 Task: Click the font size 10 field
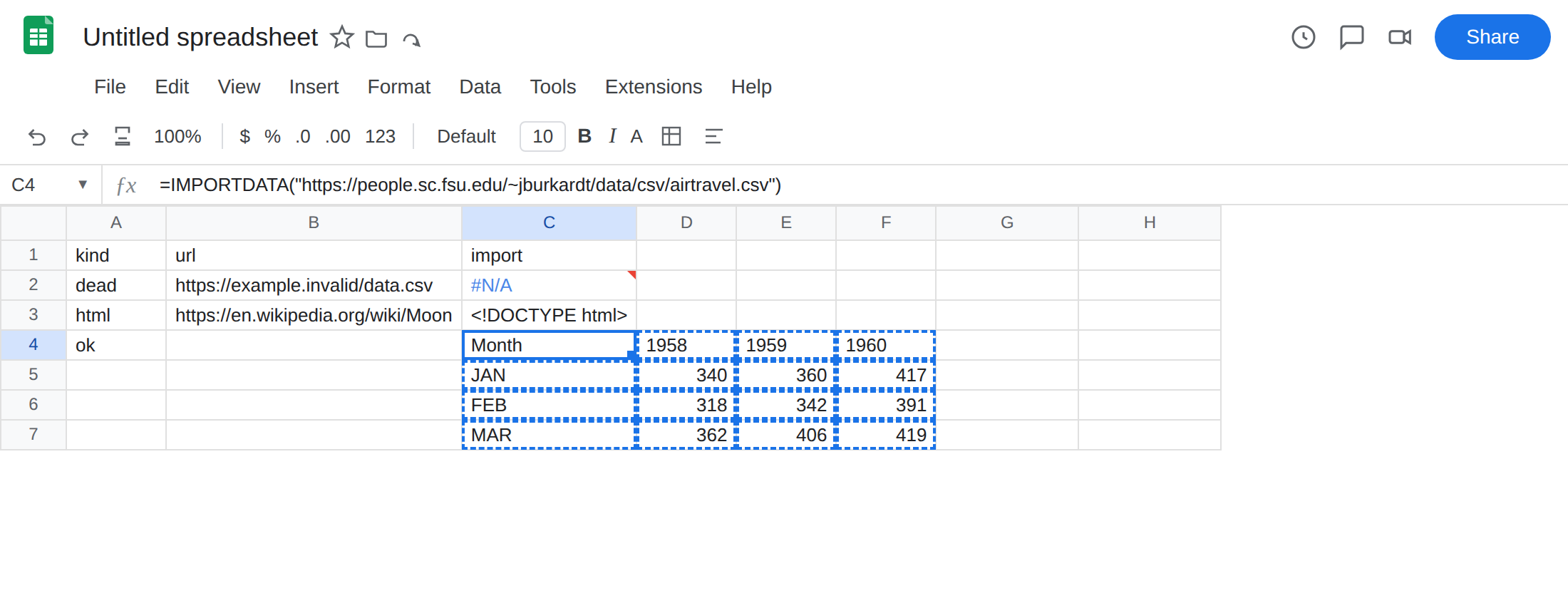tap(542, 136)
